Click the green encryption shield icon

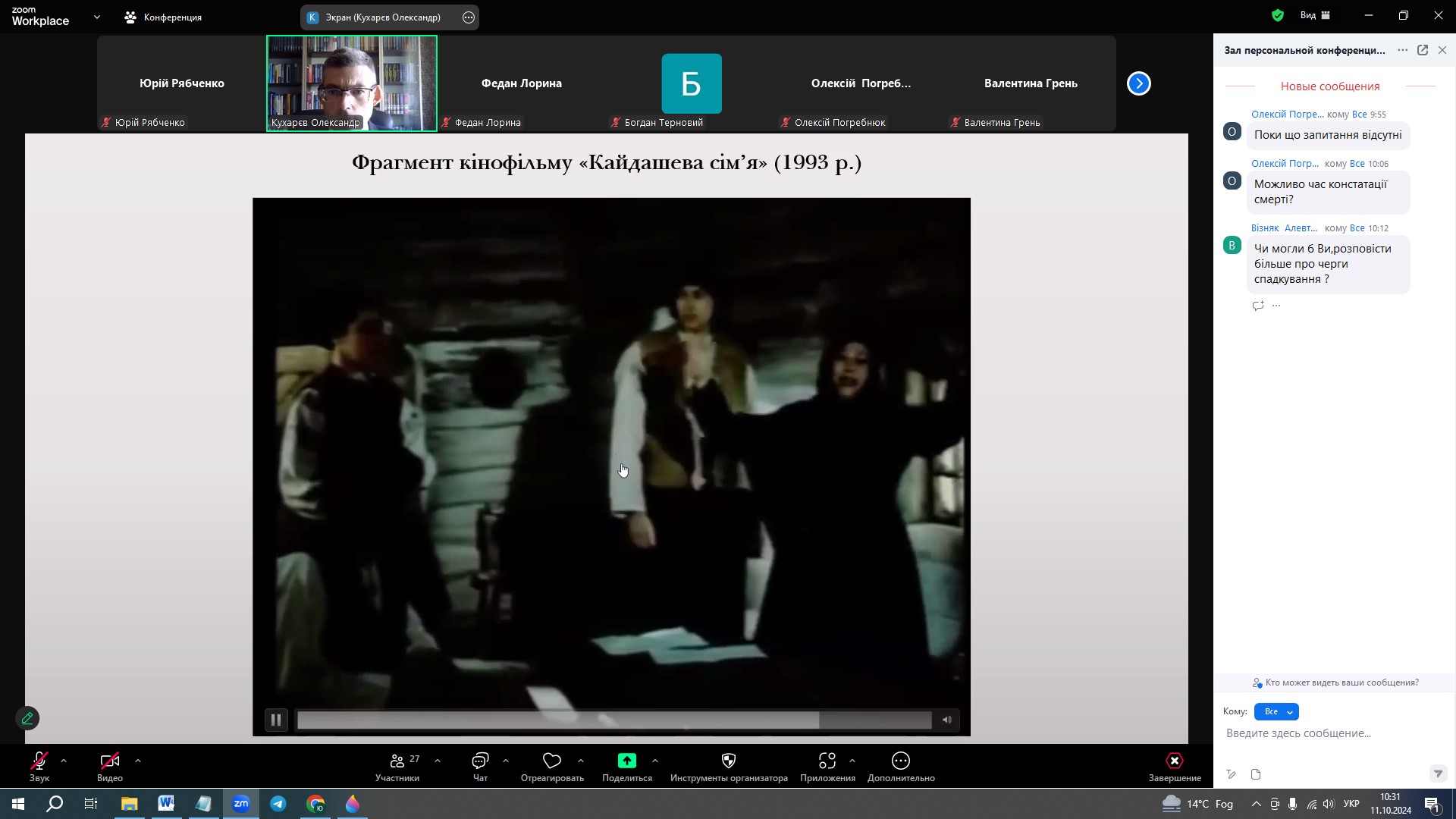coord(1278,15)
